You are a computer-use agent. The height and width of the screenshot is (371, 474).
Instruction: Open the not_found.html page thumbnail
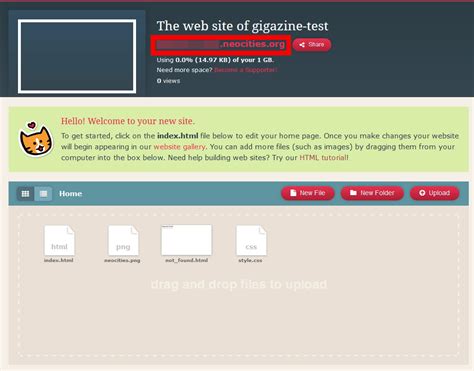pyautogui.click(x=186, y=240)
